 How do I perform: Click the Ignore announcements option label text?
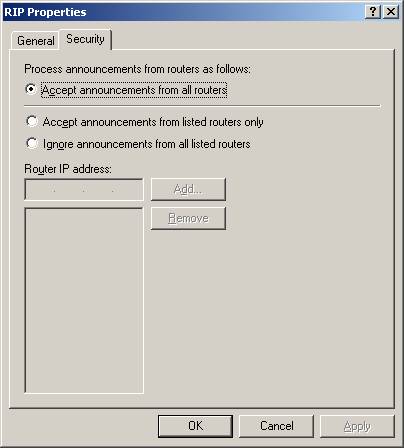click(147, 144)
